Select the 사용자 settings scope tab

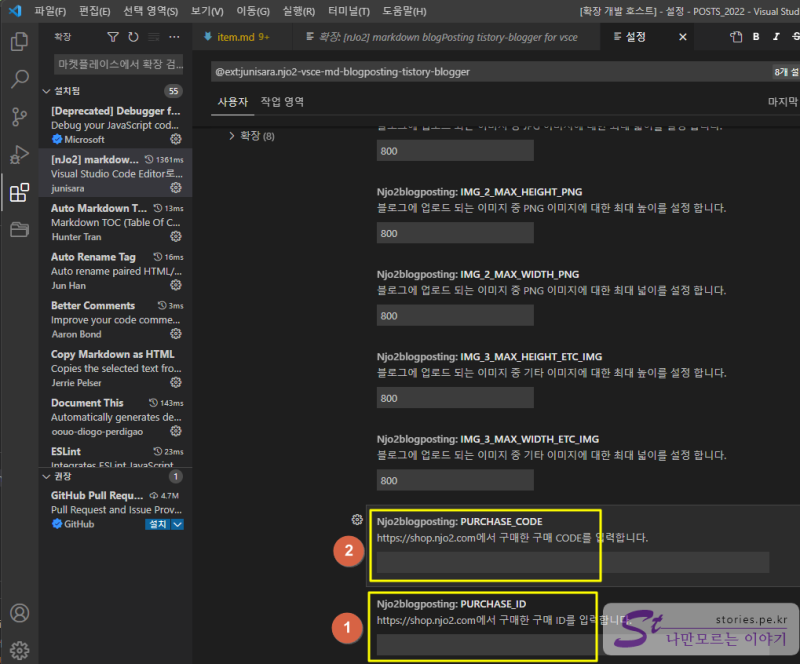pos(233,102)
